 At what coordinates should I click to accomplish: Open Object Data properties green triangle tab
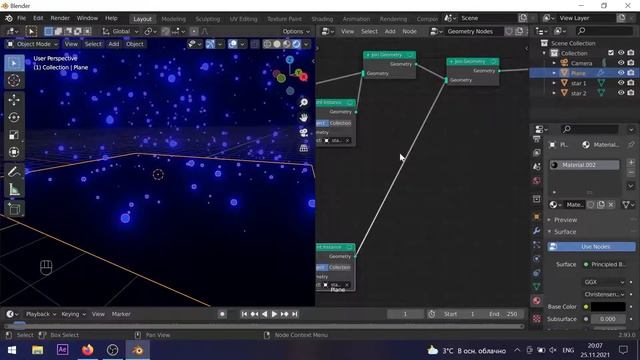coord(537,287)
